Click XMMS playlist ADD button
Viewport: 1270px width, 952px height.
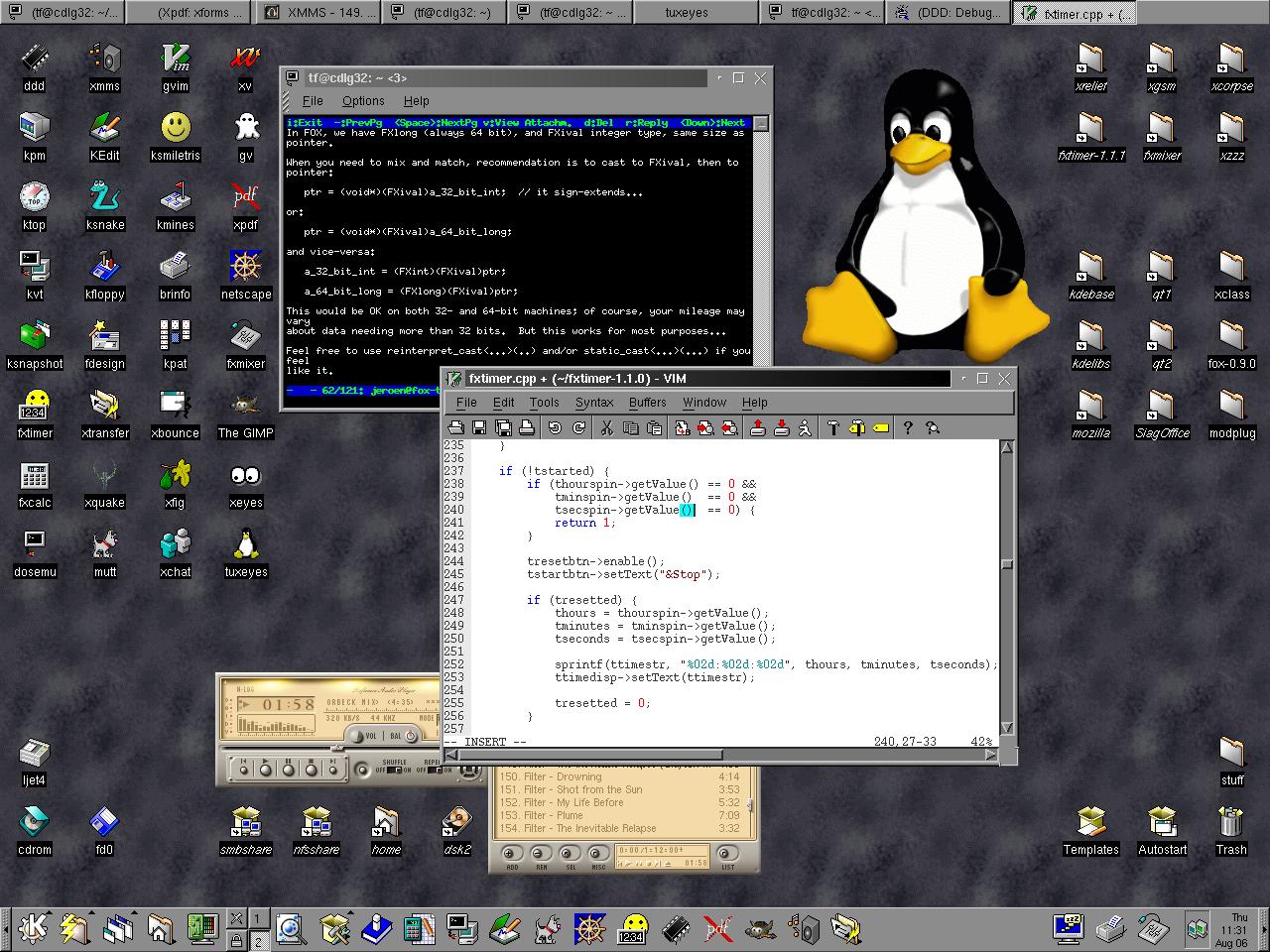pos(512,855)
